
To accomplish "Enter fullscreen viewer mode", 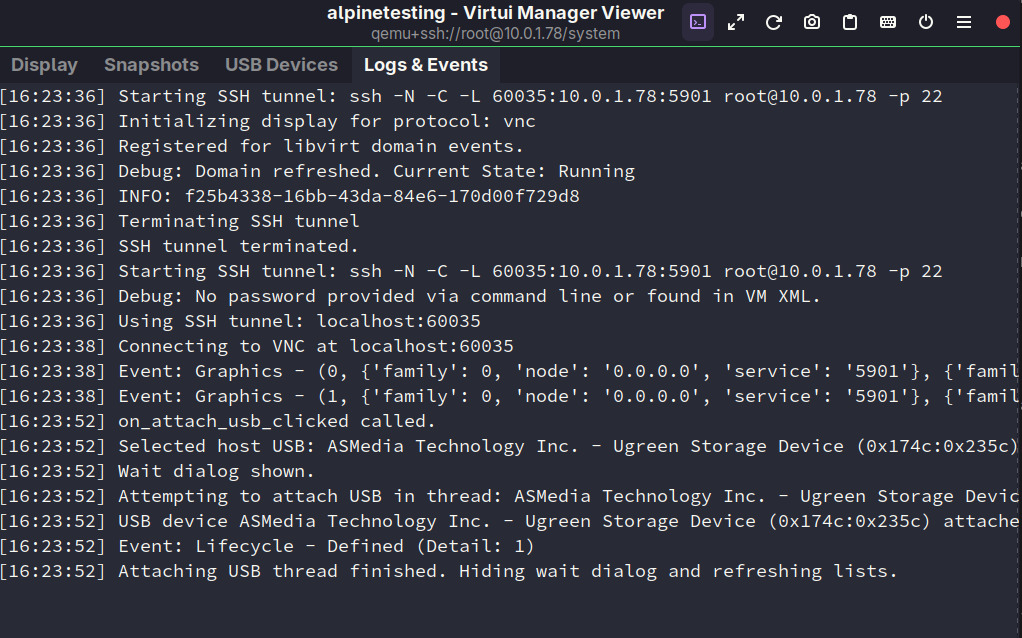I will pyautogui.click(x=735, y=21).
